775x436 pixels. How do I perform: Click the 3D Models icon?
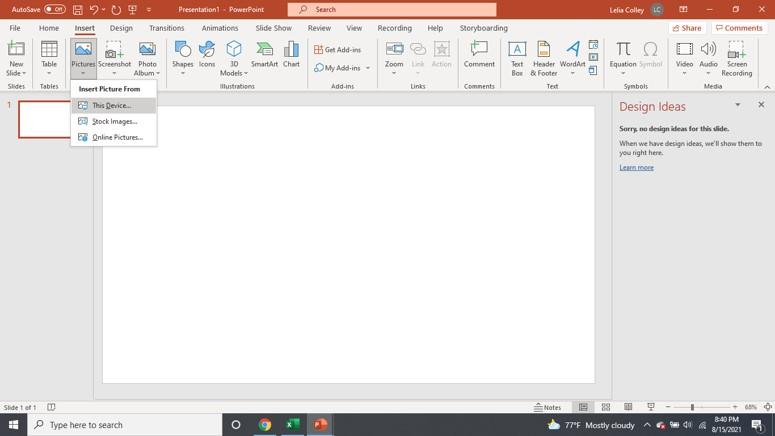coord(234,58)
